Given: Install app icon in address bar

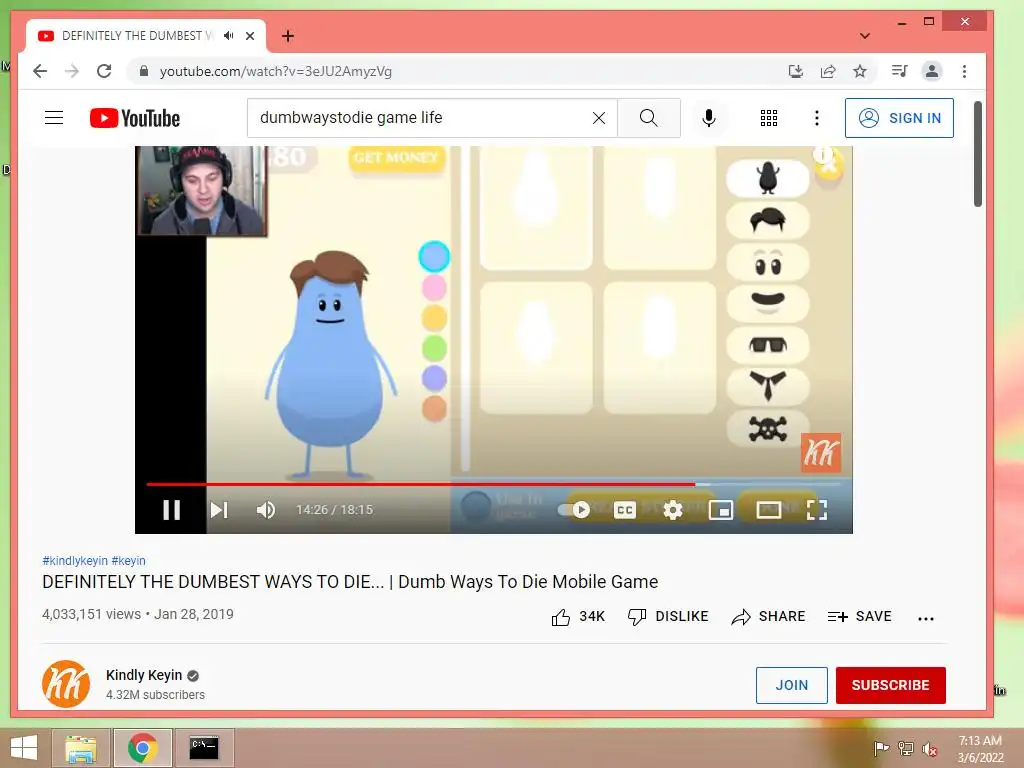Looking at the screenshot, I should (x=795, y=71).
